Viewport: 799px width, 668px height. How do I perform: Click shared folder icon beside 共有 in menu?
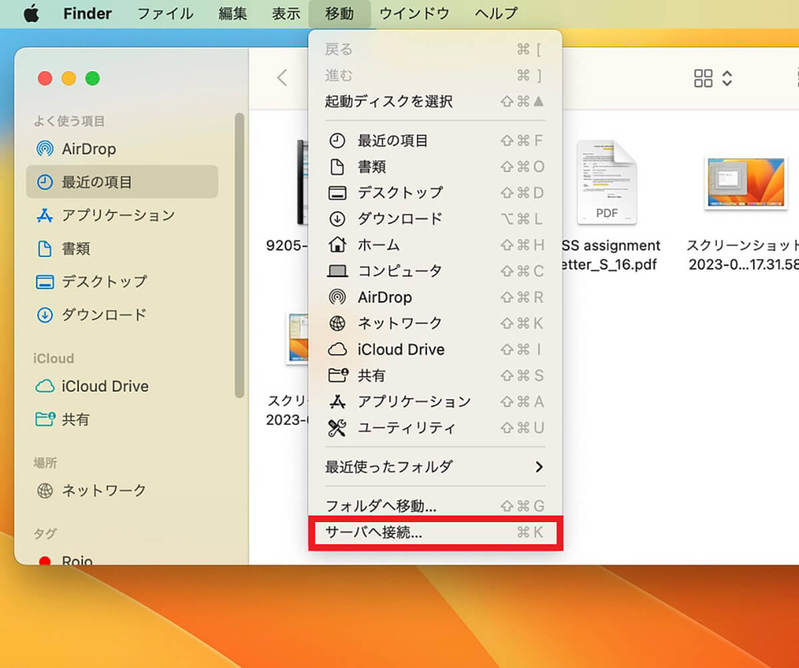click(337, 376)
